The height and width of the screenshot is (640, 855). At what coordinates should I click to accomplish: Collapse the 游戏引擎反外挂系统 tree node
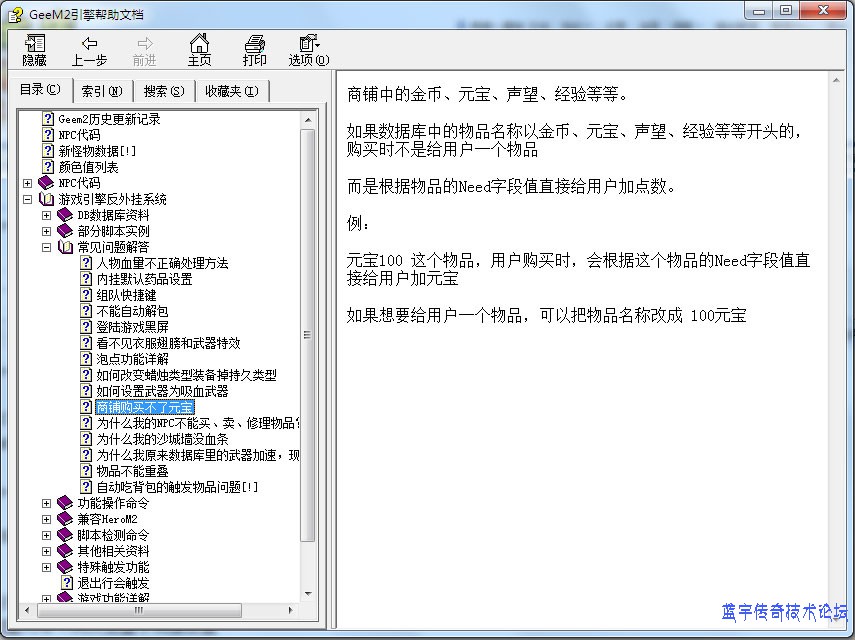28,199
